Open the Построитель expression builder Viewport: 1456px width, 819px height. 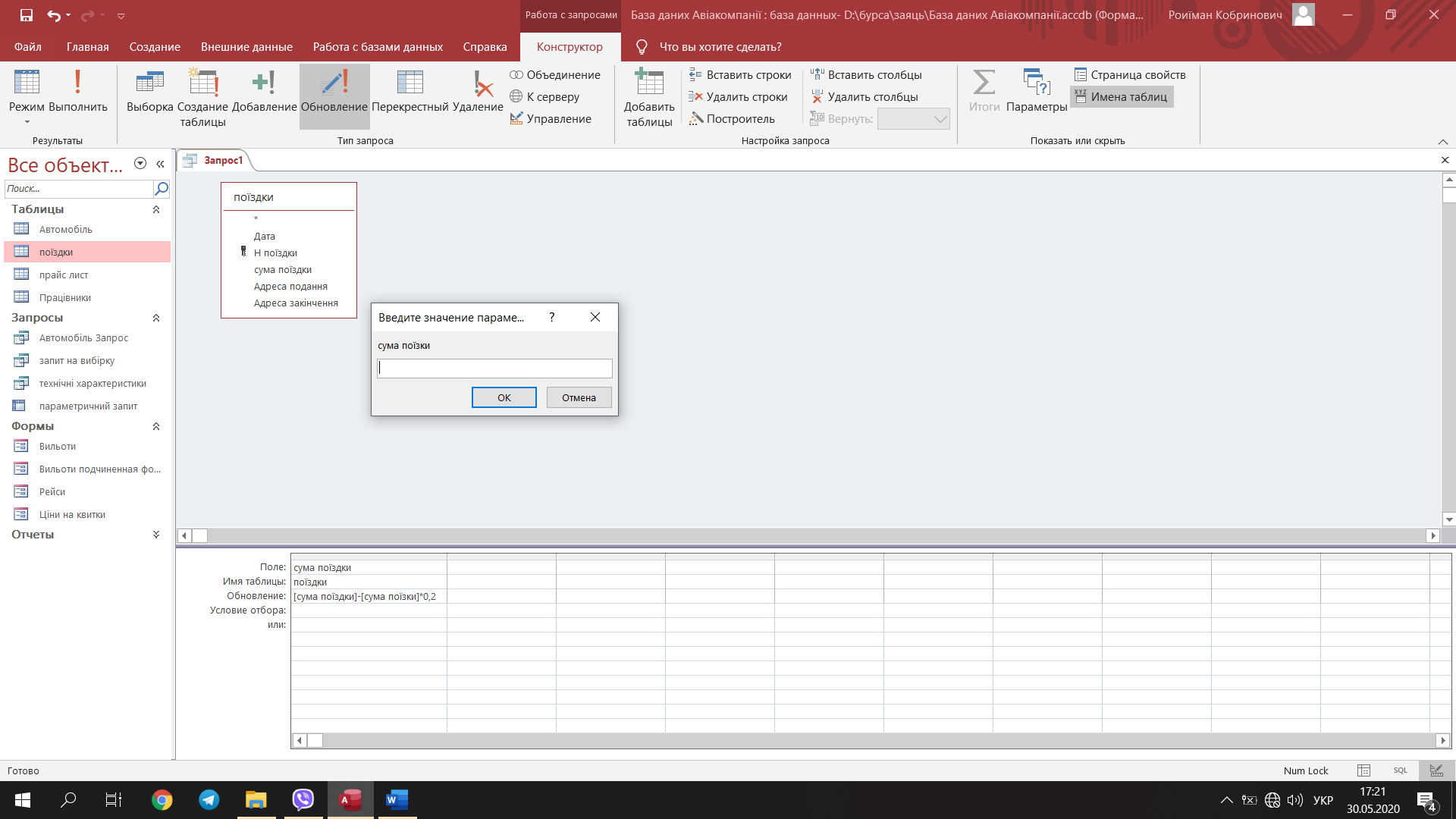pos(733,119)
